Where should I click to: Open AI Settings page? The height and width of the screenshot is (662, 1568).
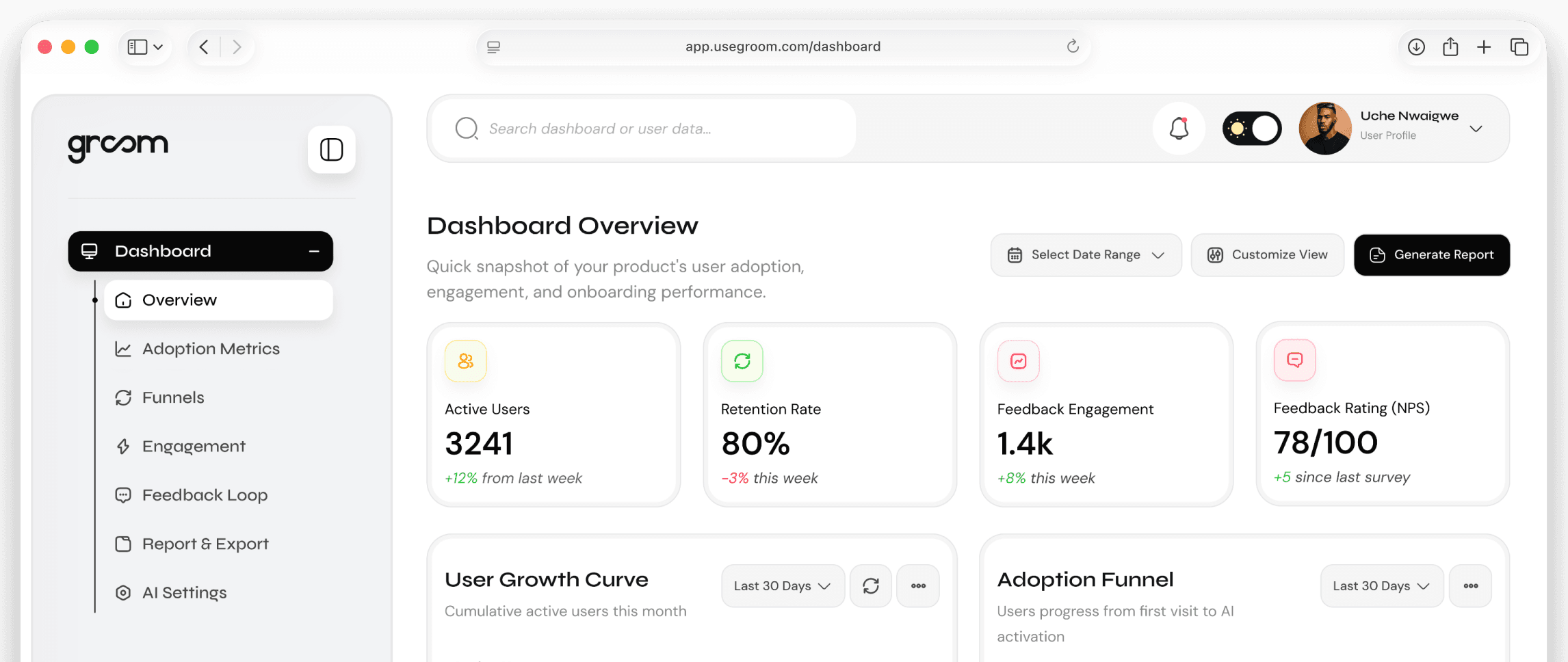(171, 593)
